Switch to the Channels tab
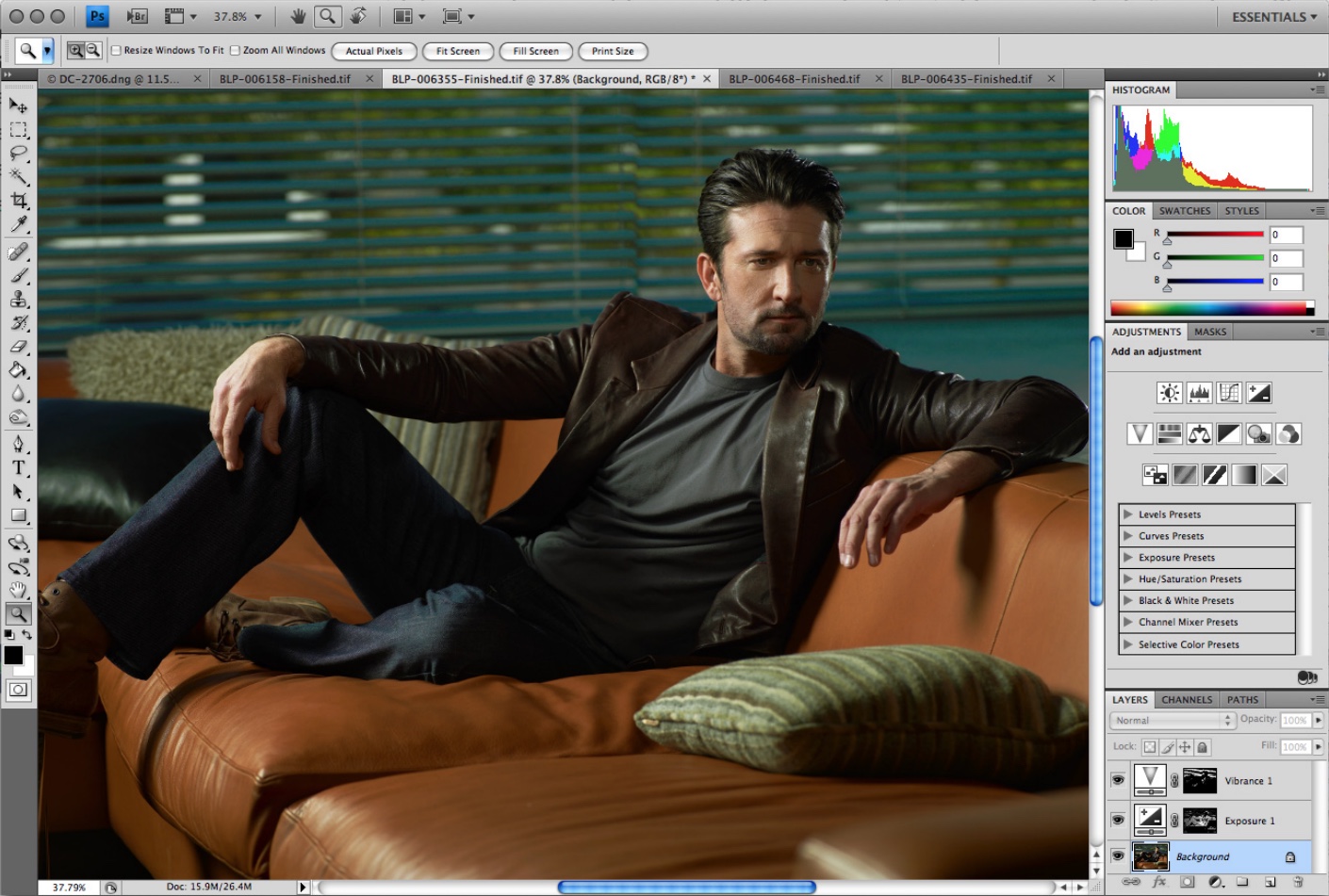 [1187, 699]
